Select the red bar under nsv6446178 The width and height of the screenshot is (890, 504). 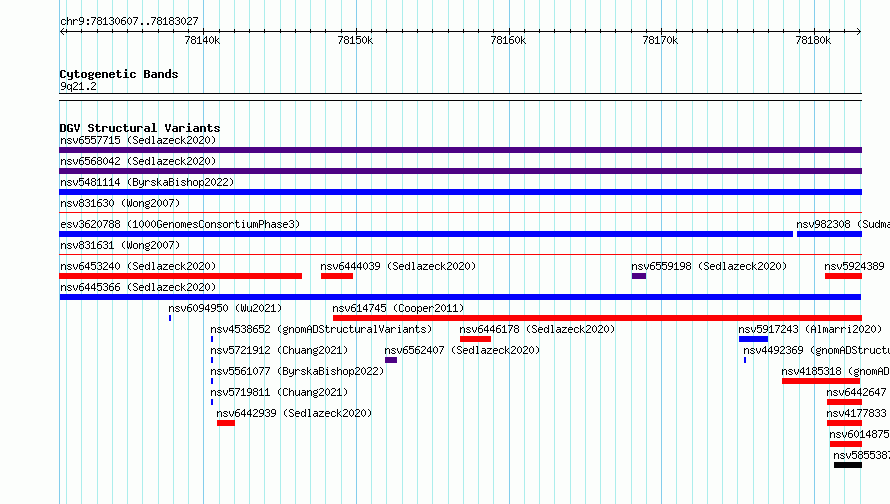click(475, 339)
